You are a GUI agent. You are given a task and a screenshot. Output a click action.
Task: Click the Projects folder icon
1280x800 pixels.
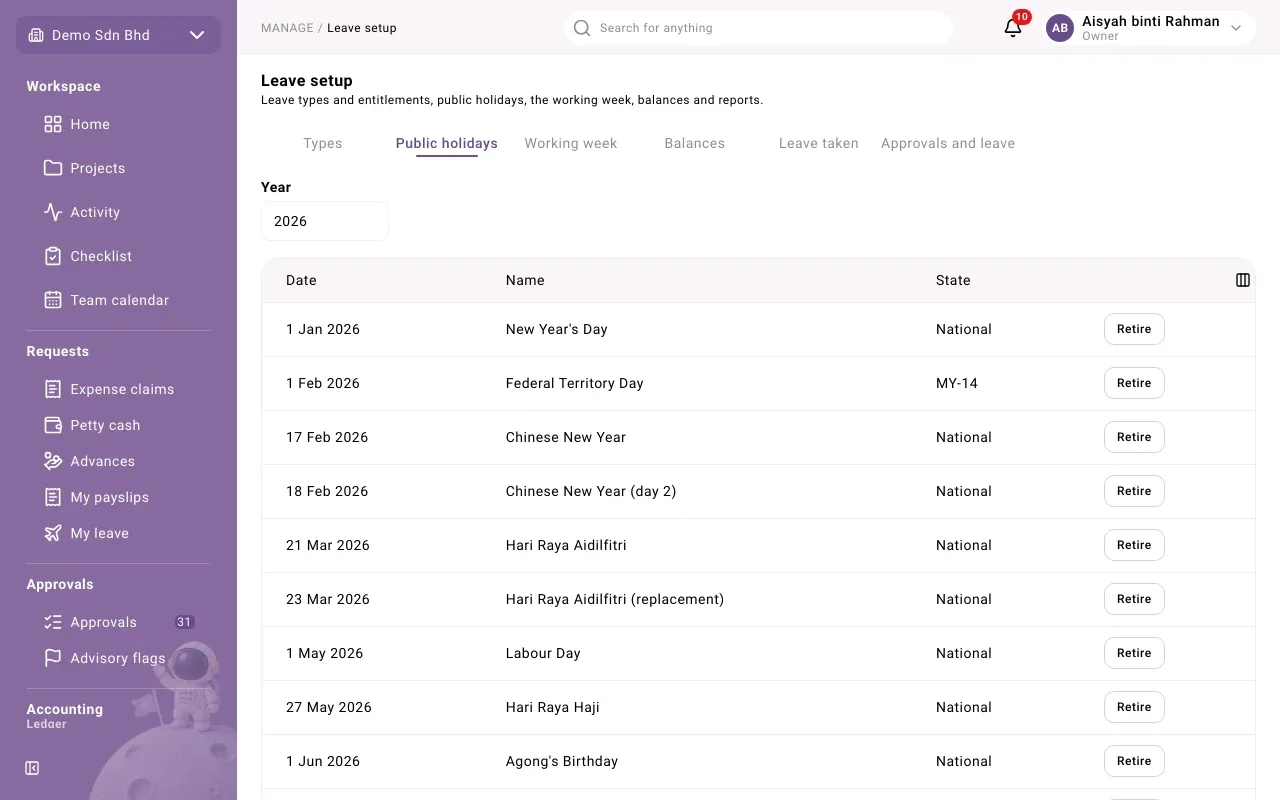pos(53,168)
